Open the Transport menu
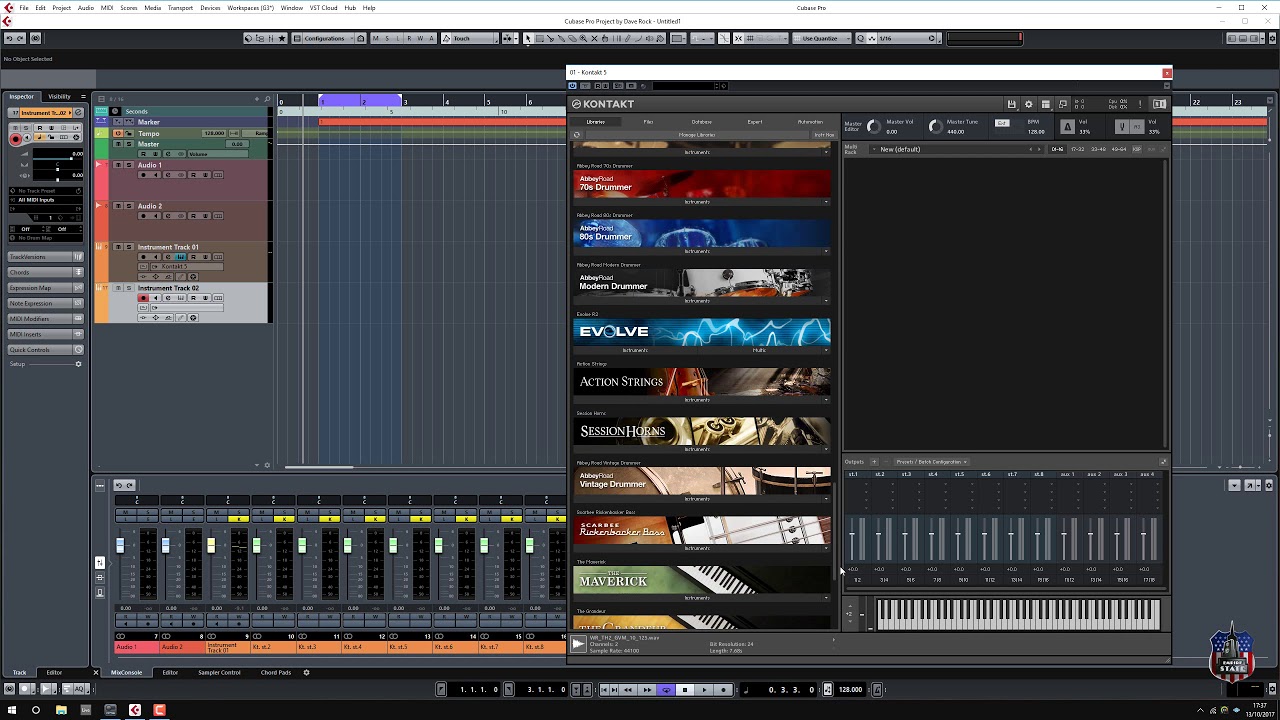The height and width of the screenshot is (720, 1280). pos(180,7)
